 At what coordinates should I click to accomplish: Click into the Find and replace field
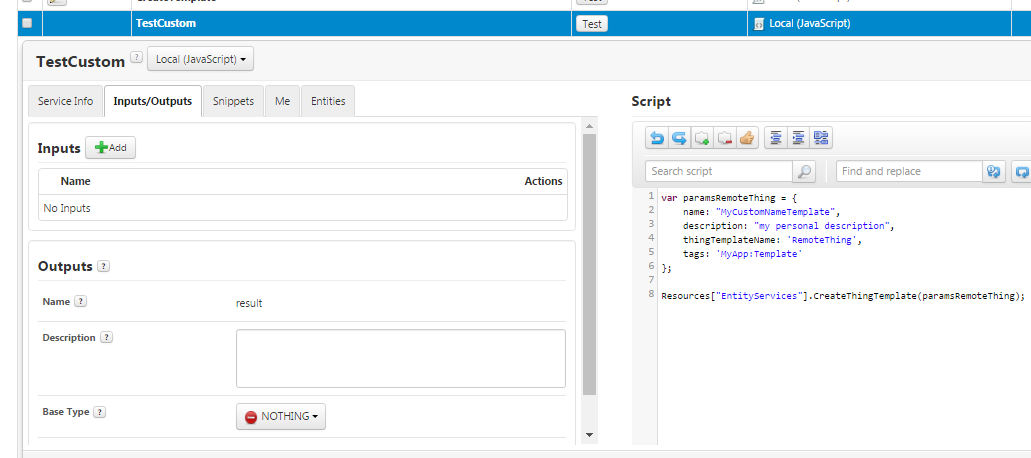tap(909, 172)
